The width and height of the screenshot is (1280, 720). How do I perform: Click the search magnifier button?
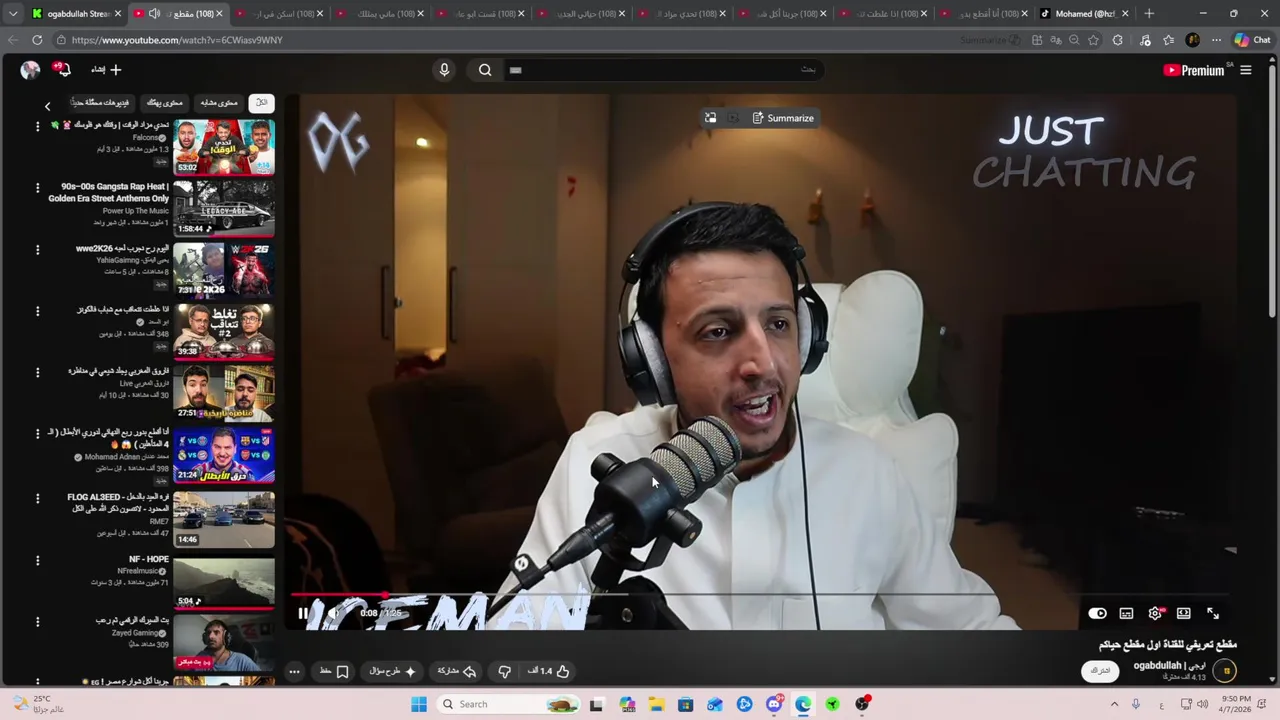[x=485, y=70]
